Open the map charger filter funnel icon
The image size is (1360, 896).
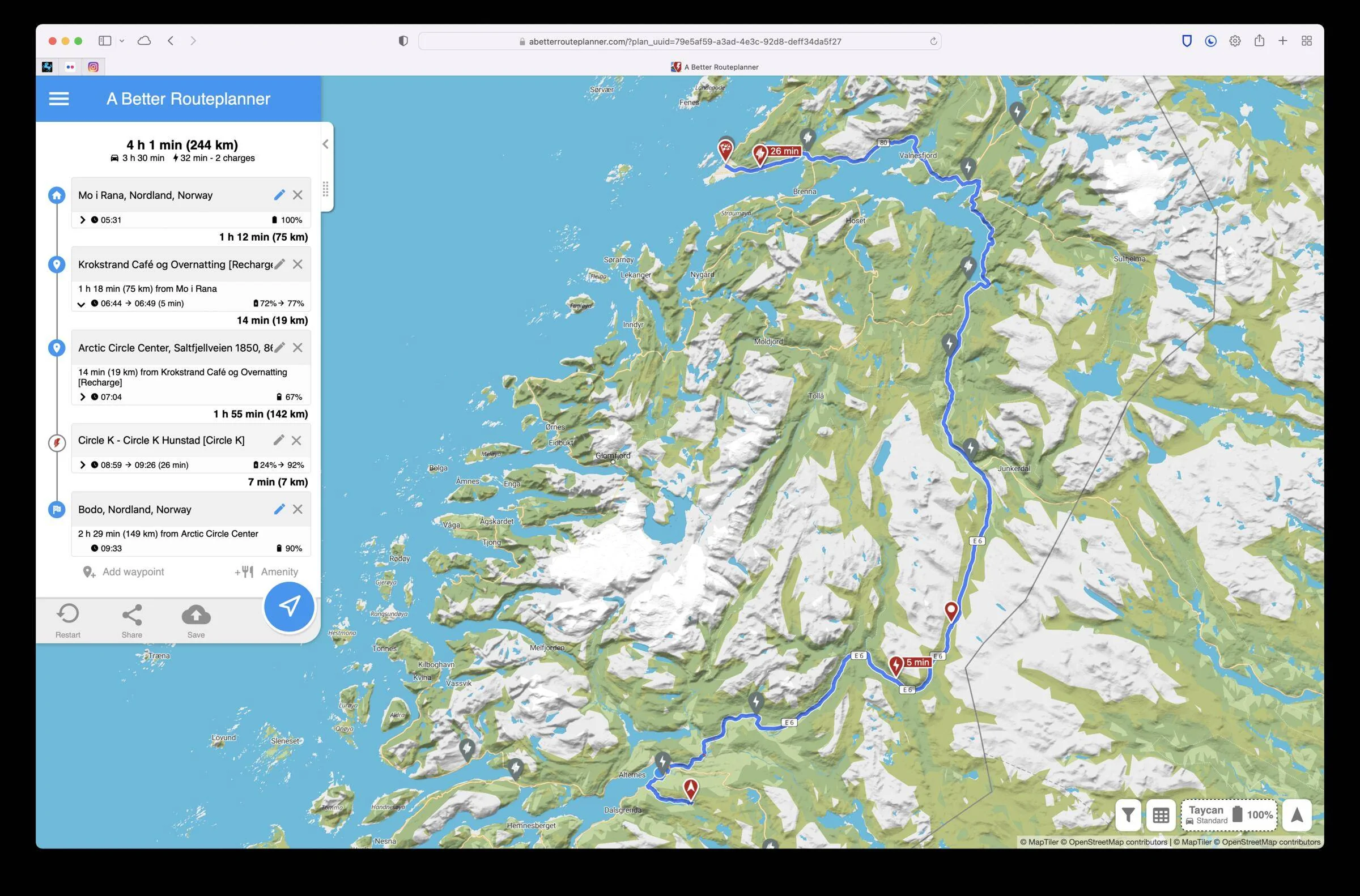click(1128, 815)
